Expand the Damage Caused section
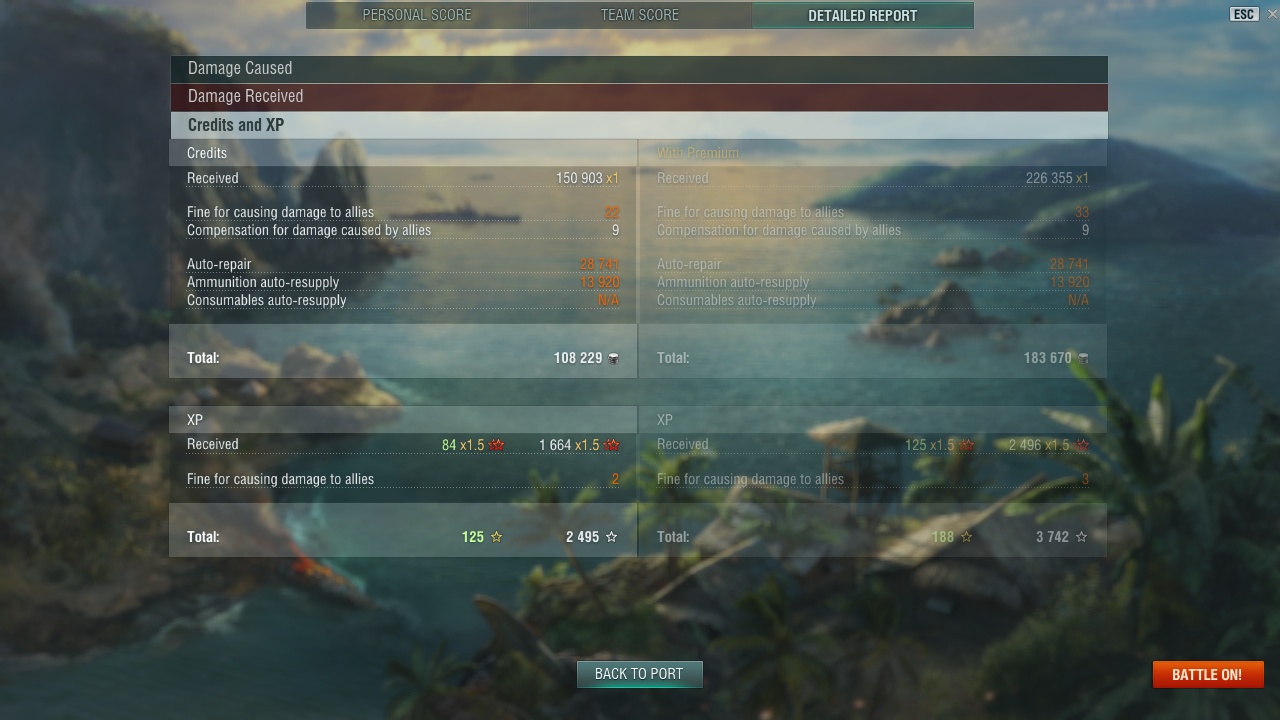Screen dimensions: 1280x720 [638, 69]
